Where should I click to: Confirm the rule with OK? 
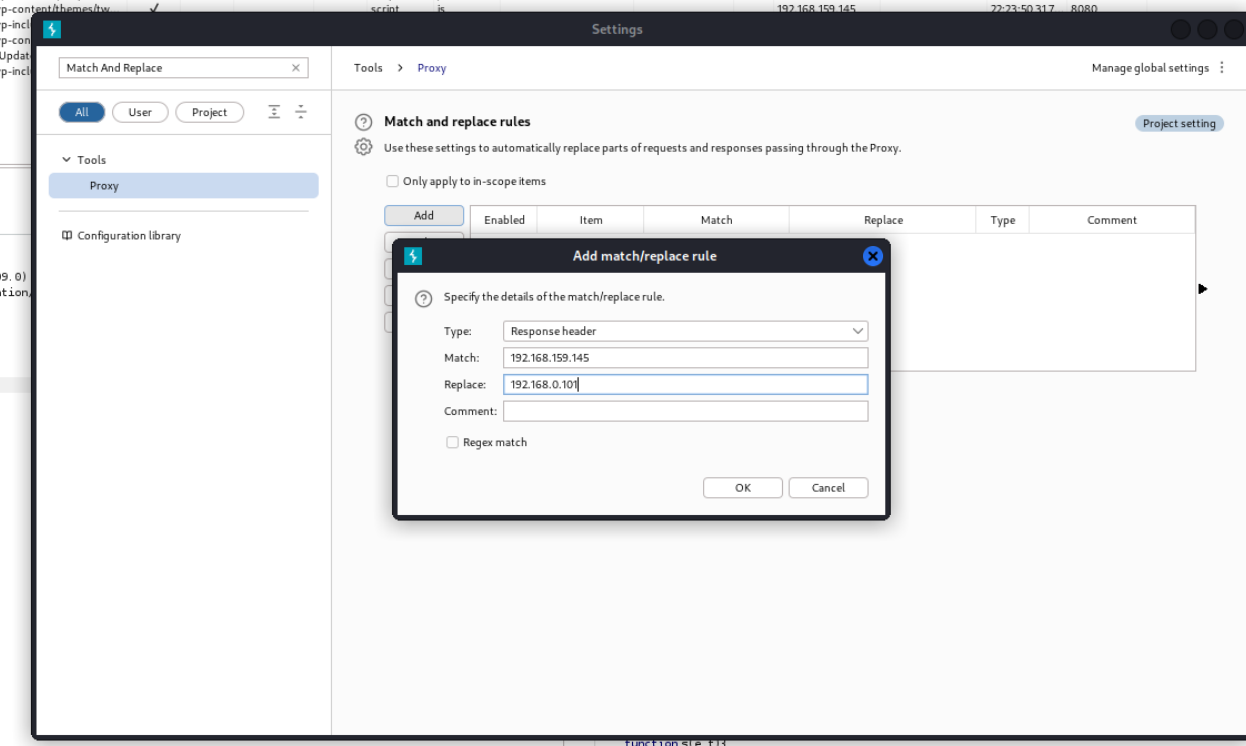[x=743, y=488]
